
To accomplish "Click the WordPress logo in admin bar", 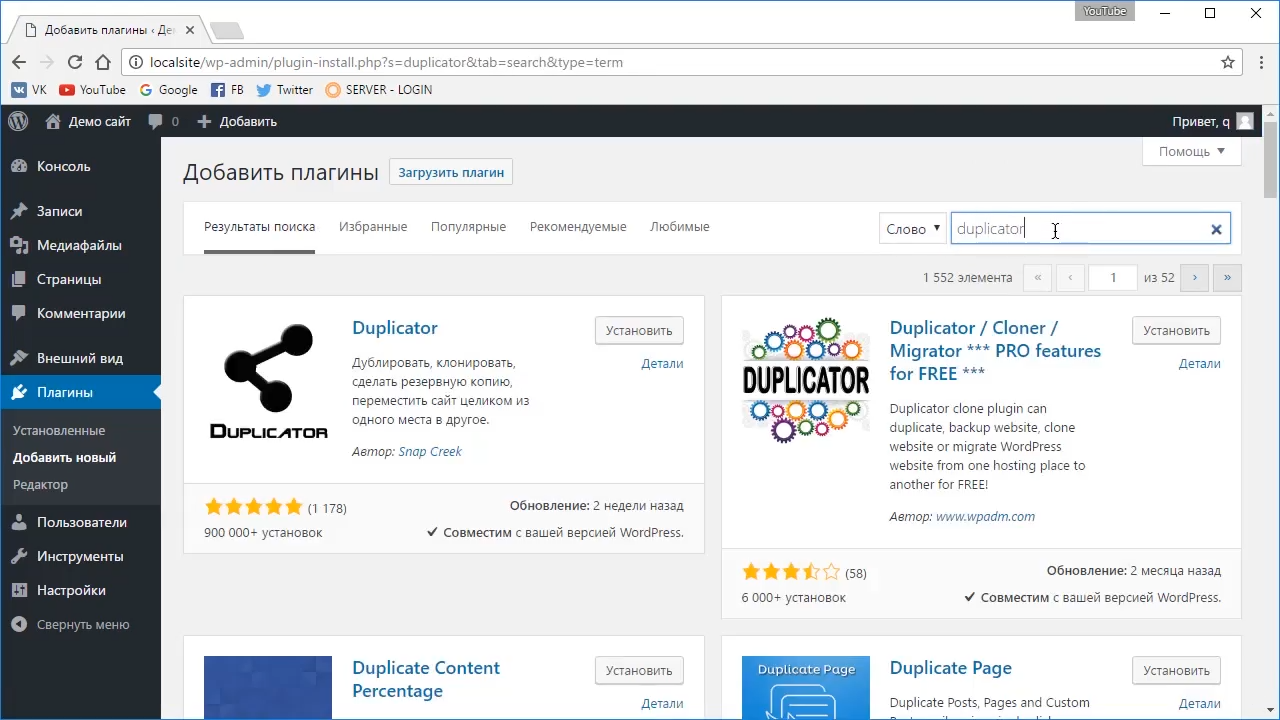I will (18, 121).
